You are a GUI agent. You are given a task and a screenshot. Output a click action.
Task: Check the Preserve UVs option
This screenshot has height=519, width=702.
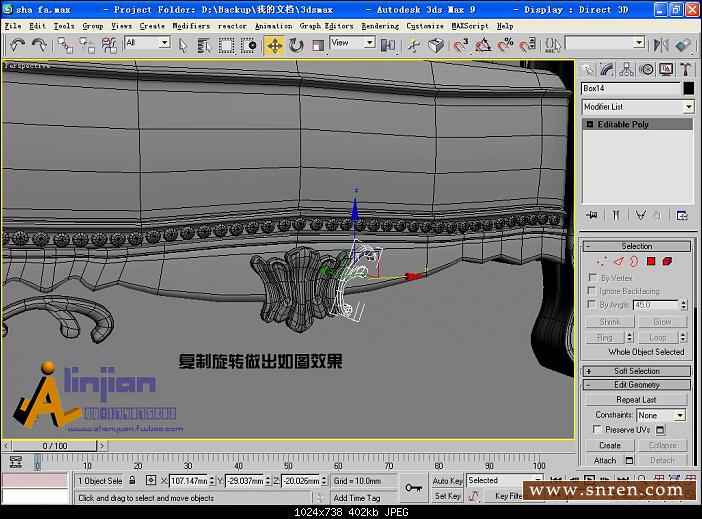click(597, 430)
